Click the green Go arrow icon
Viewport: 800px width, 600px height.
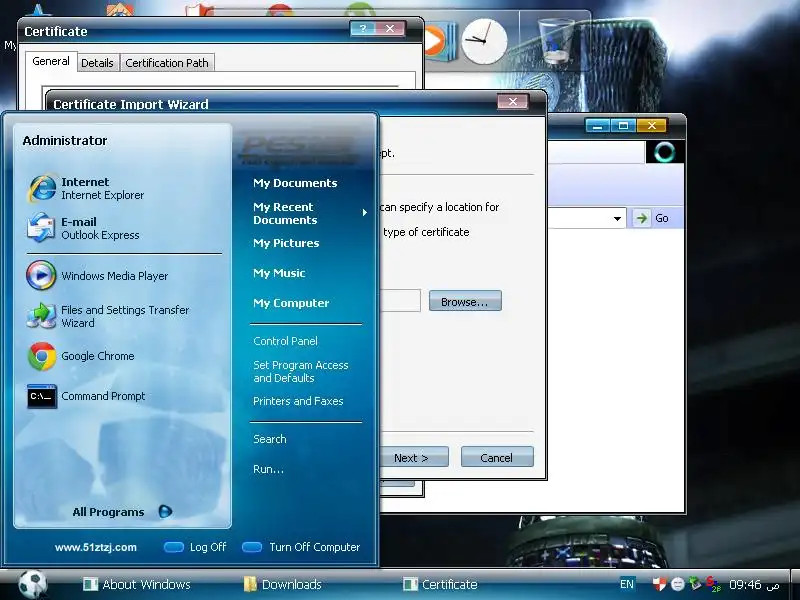coord(641,218)
